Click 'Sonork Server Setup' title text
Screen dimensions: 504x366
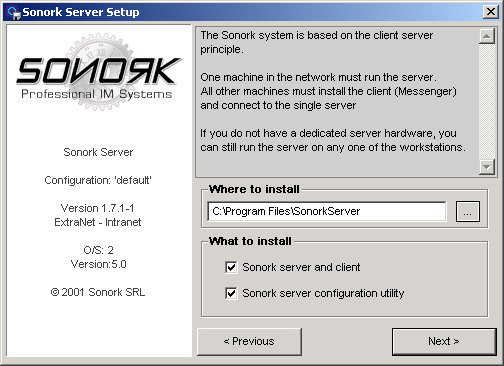pyautogui.click(x=81, y=12)
